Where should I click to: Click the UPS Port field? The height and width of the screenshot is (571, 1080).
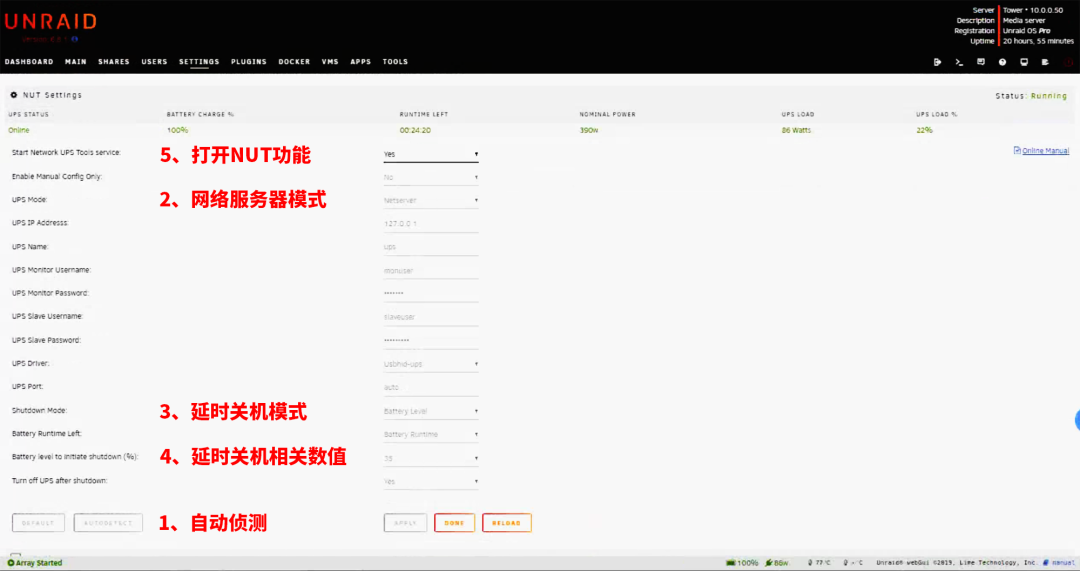(431, 388)
